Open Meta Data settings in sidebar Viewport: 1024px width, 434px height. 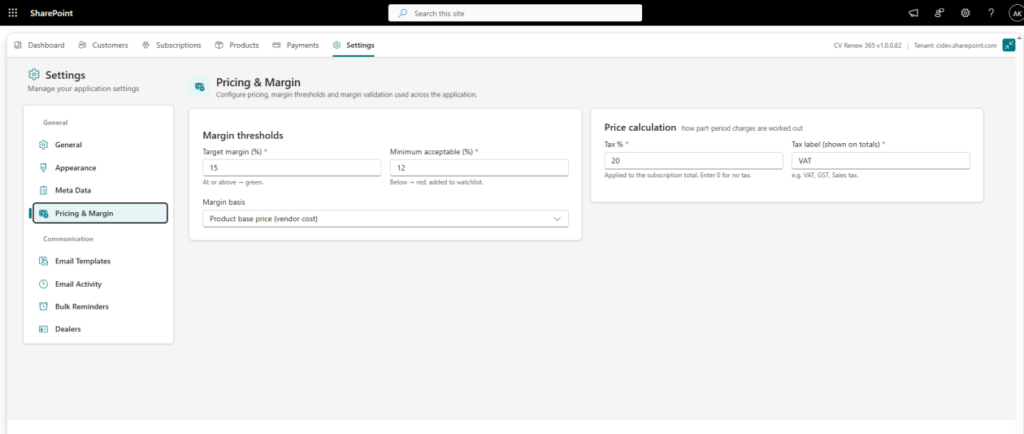tap(99, 191)
